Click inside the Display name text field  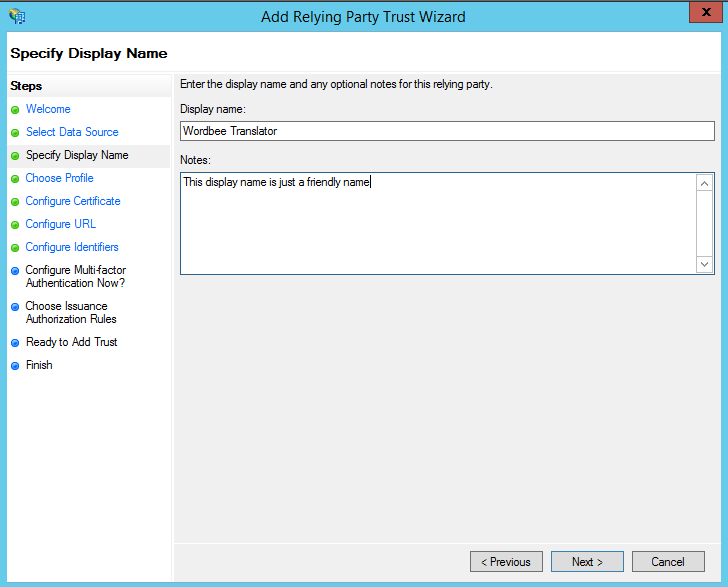447,131
